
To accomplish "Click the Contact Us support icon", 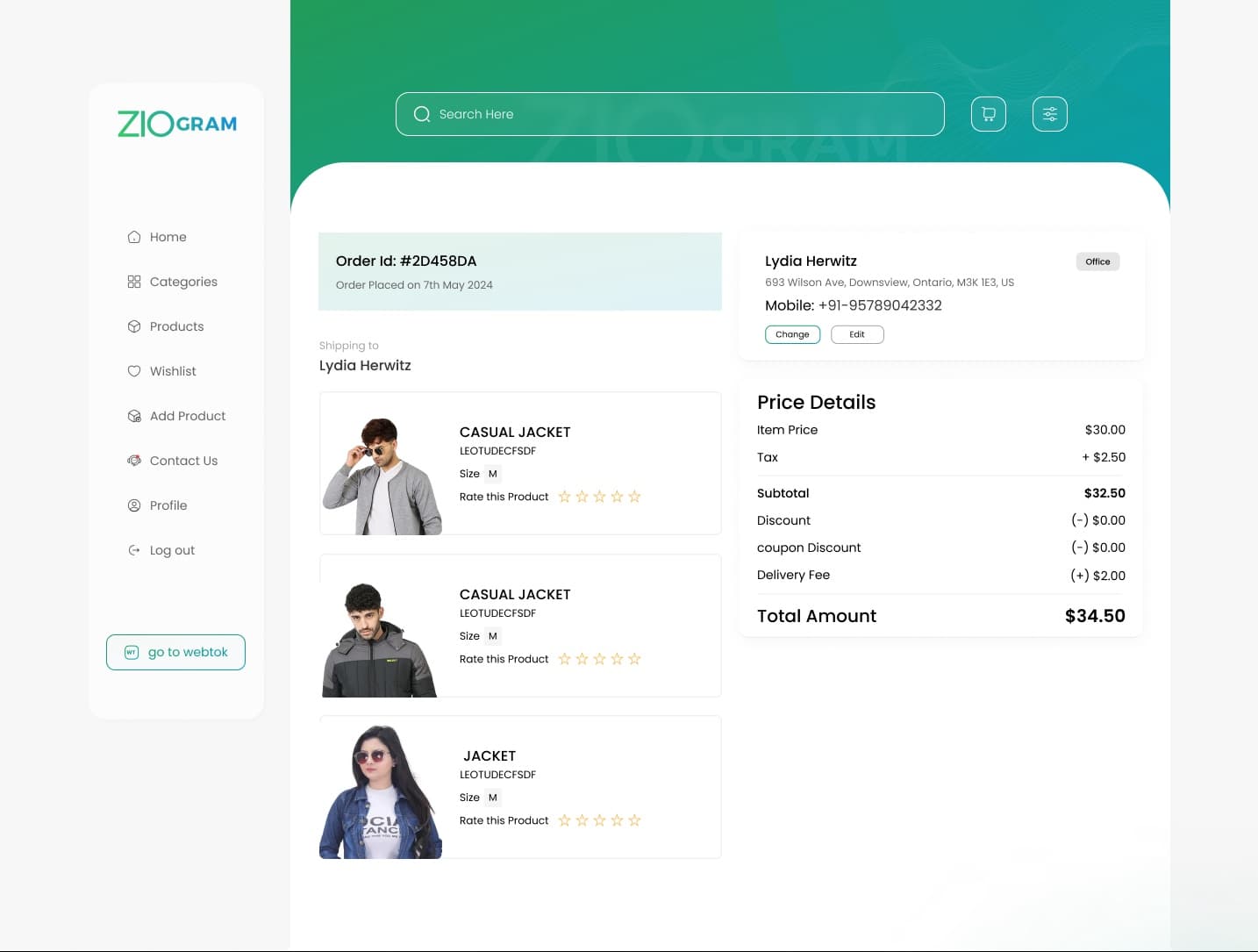I will [134, 461].
